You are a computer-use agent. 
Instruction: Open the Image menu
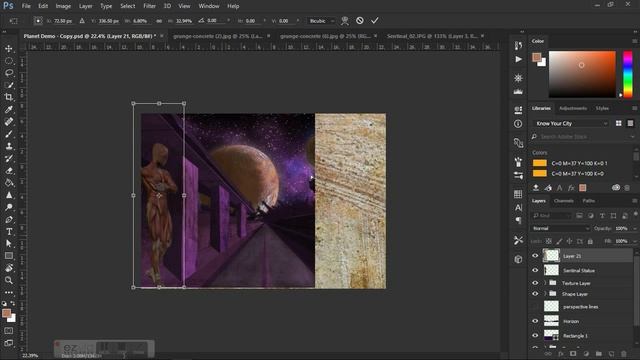(63, 6)
